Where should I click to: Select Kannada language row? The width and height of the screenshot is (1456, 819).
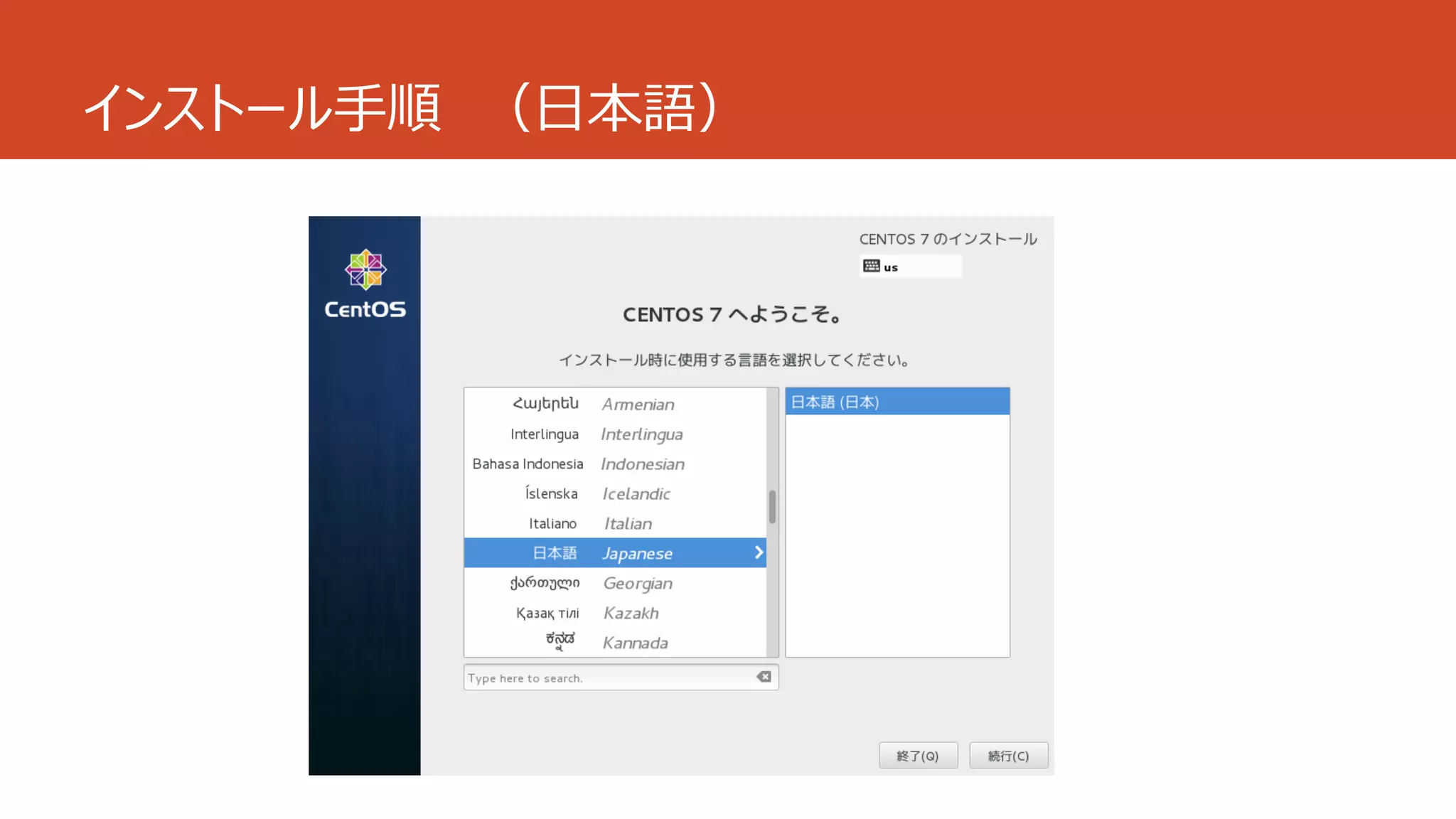(615, 643)
